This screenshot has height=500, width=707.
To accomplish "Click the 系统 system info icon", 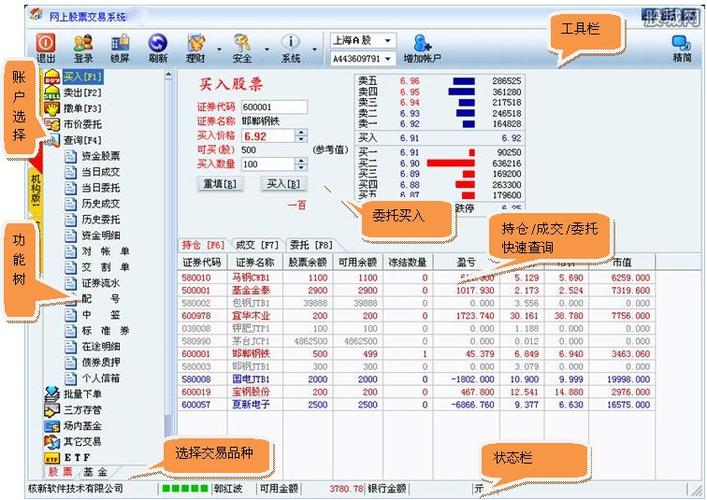I will 291,48.
